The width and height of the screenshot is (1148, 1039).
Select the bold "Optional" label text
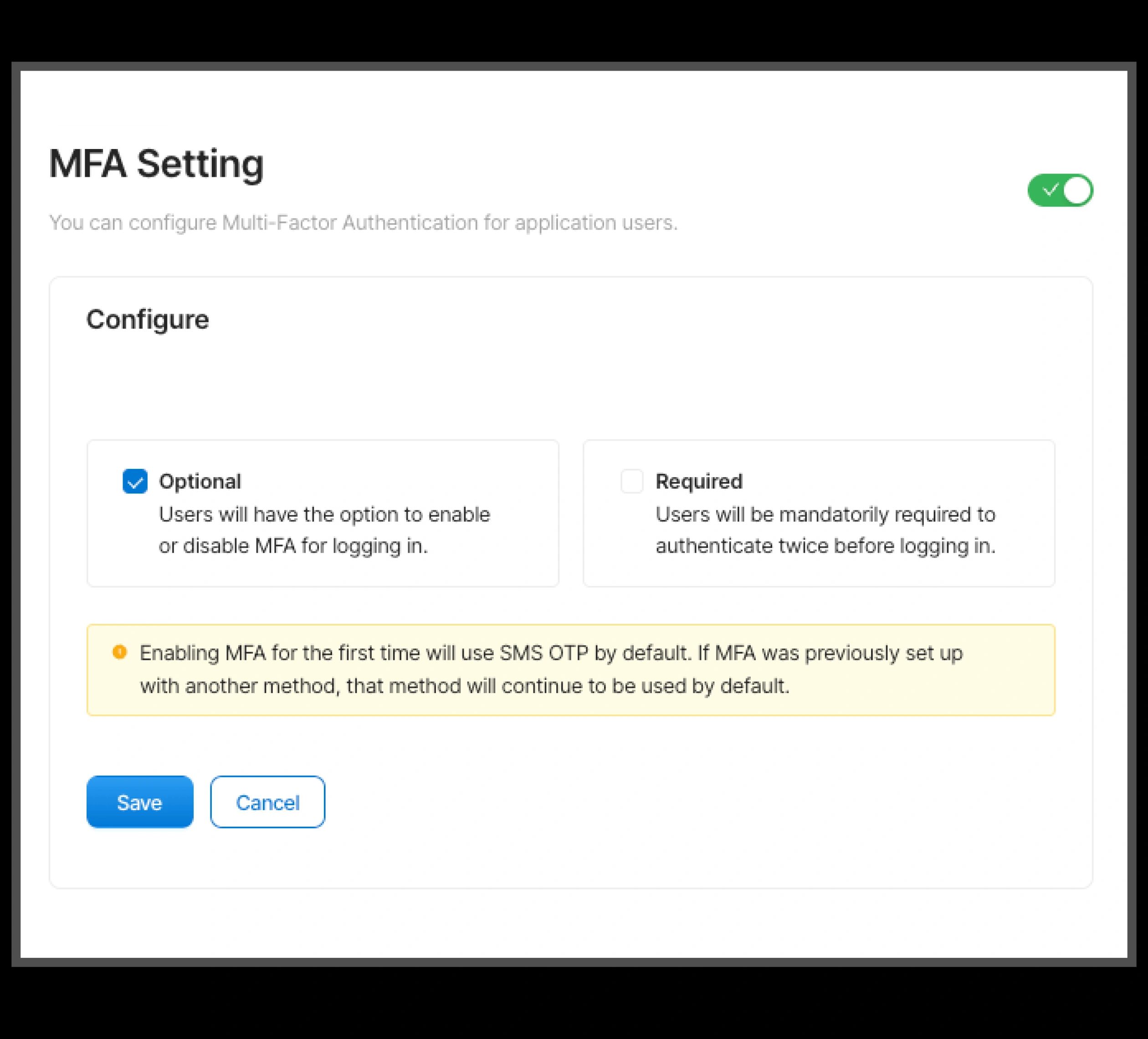pos(200,481)
